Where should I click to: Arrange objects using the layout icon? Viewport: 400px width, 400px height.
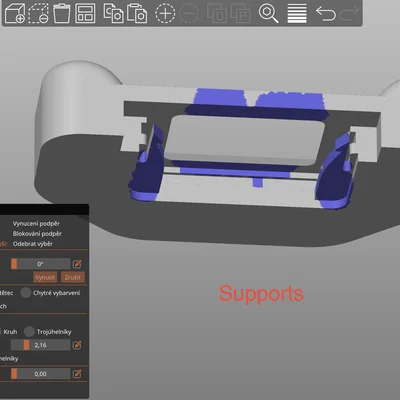[85, 13]
